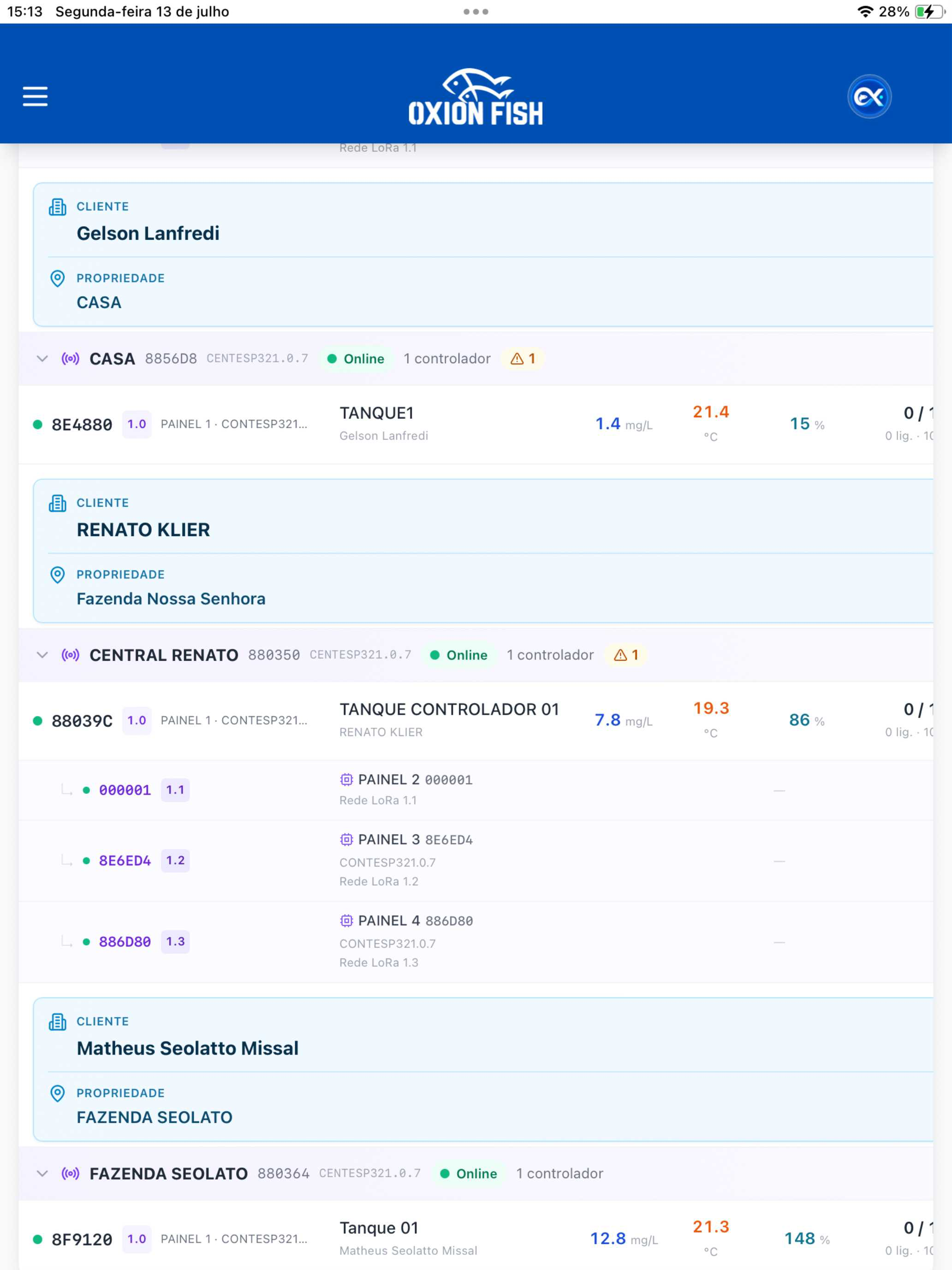Click building icon beside Matheus Seolatto Missal
Viewport: 952px width, 1270px height.
[x=57, y=1023]
